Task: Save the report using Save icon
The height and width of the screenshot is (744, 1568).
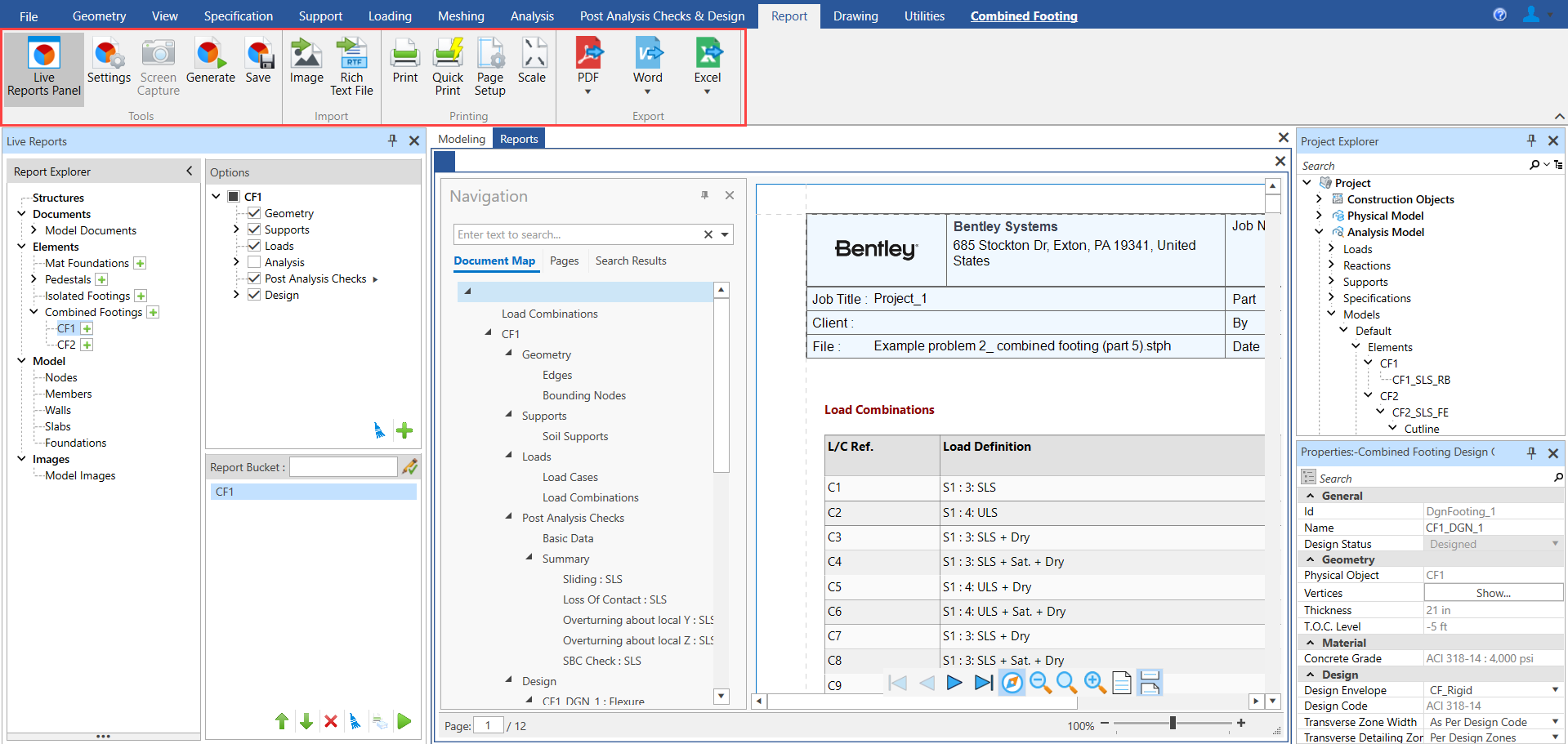Action: (258, 62)
